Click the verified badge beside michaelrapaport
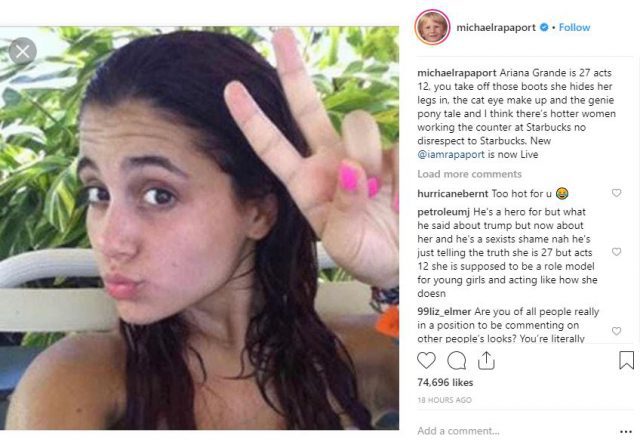640x448 pixels. pos(544,27)
